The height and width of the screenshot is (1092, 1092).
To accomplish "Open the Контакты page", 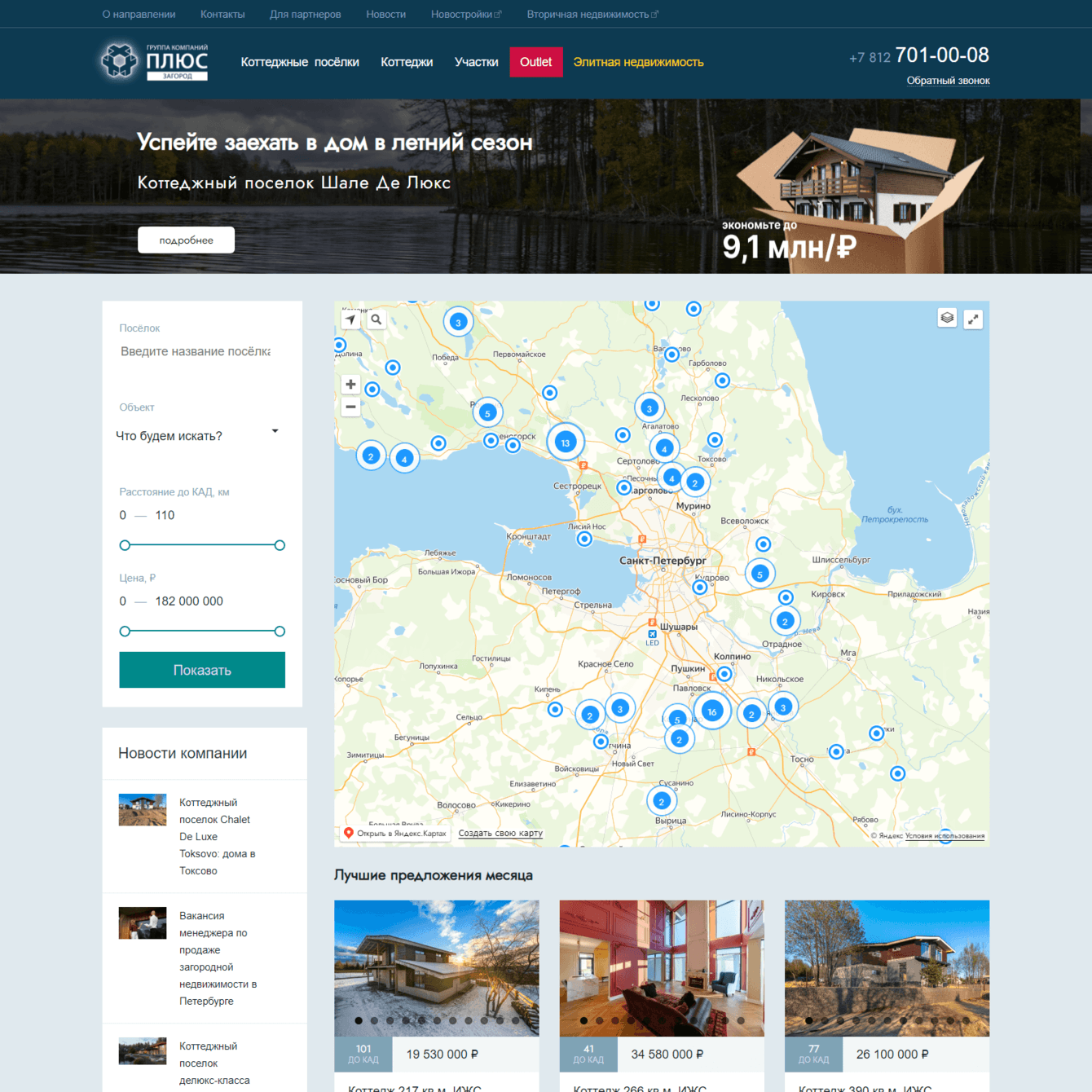I will click(222, 14).
